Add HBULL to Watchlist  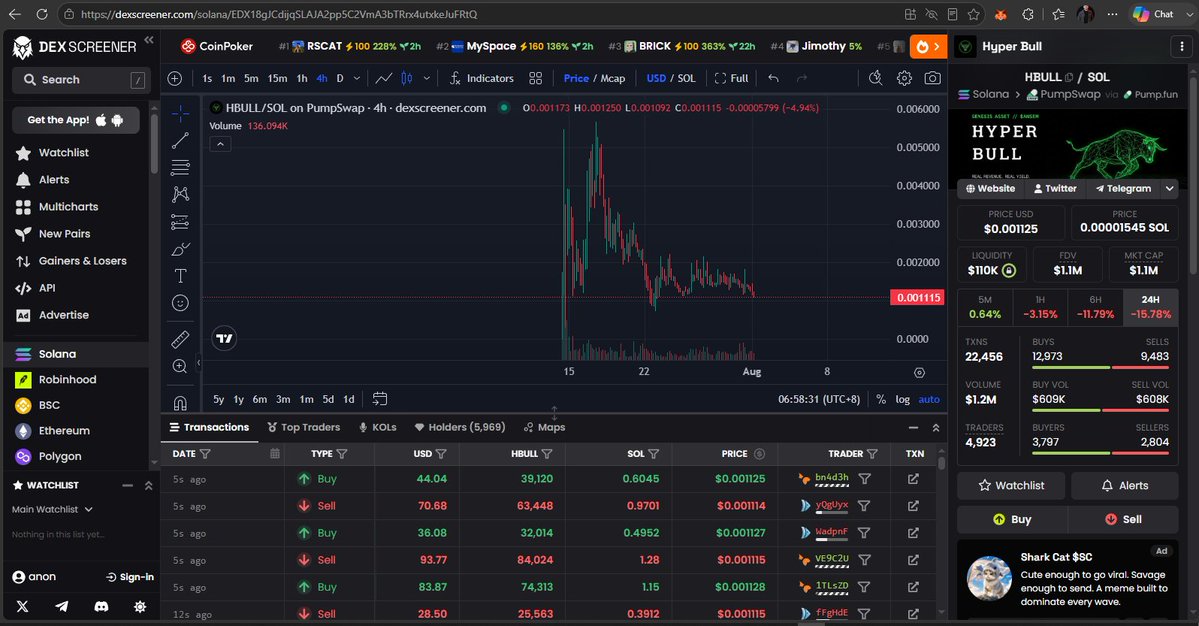1012,485
